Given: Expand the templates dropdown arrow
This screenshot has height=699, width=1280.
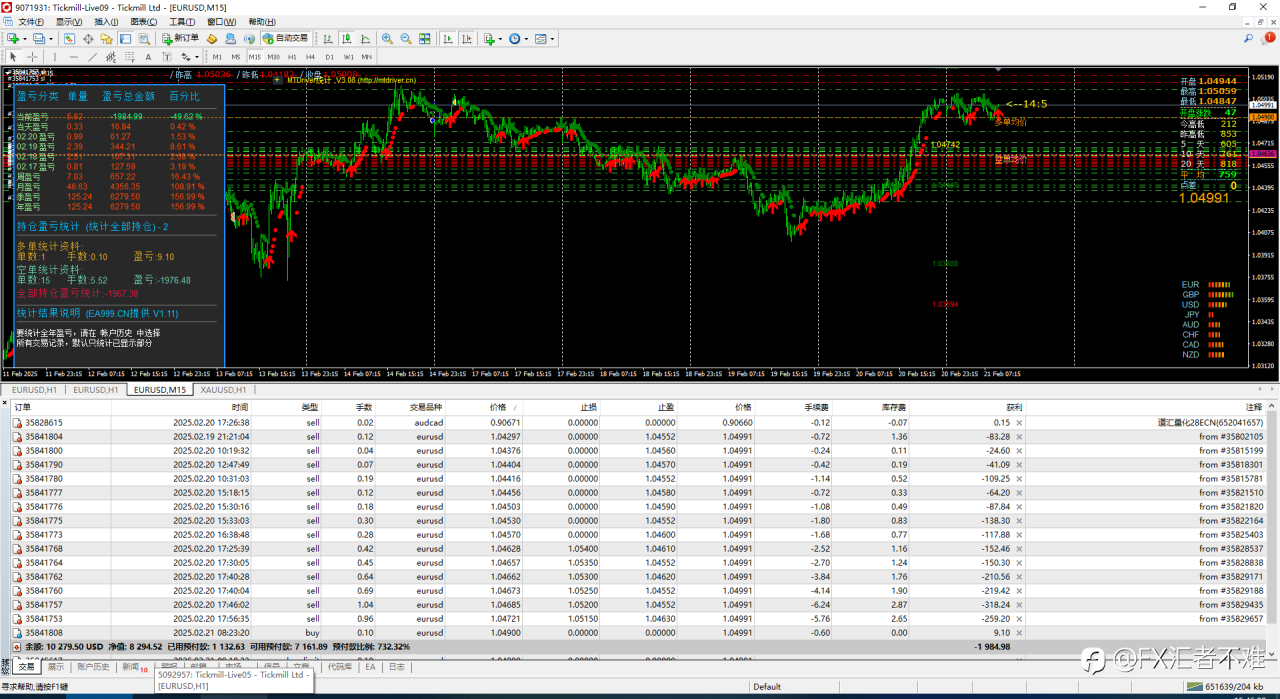Looking at the screenshot, I should coord(552,39).
